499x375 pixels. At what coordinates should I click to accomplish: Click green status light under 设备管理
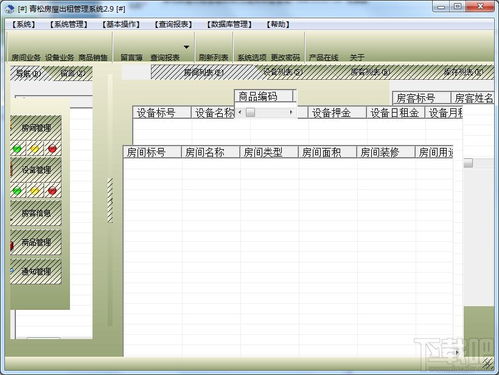tap(17, 191)
